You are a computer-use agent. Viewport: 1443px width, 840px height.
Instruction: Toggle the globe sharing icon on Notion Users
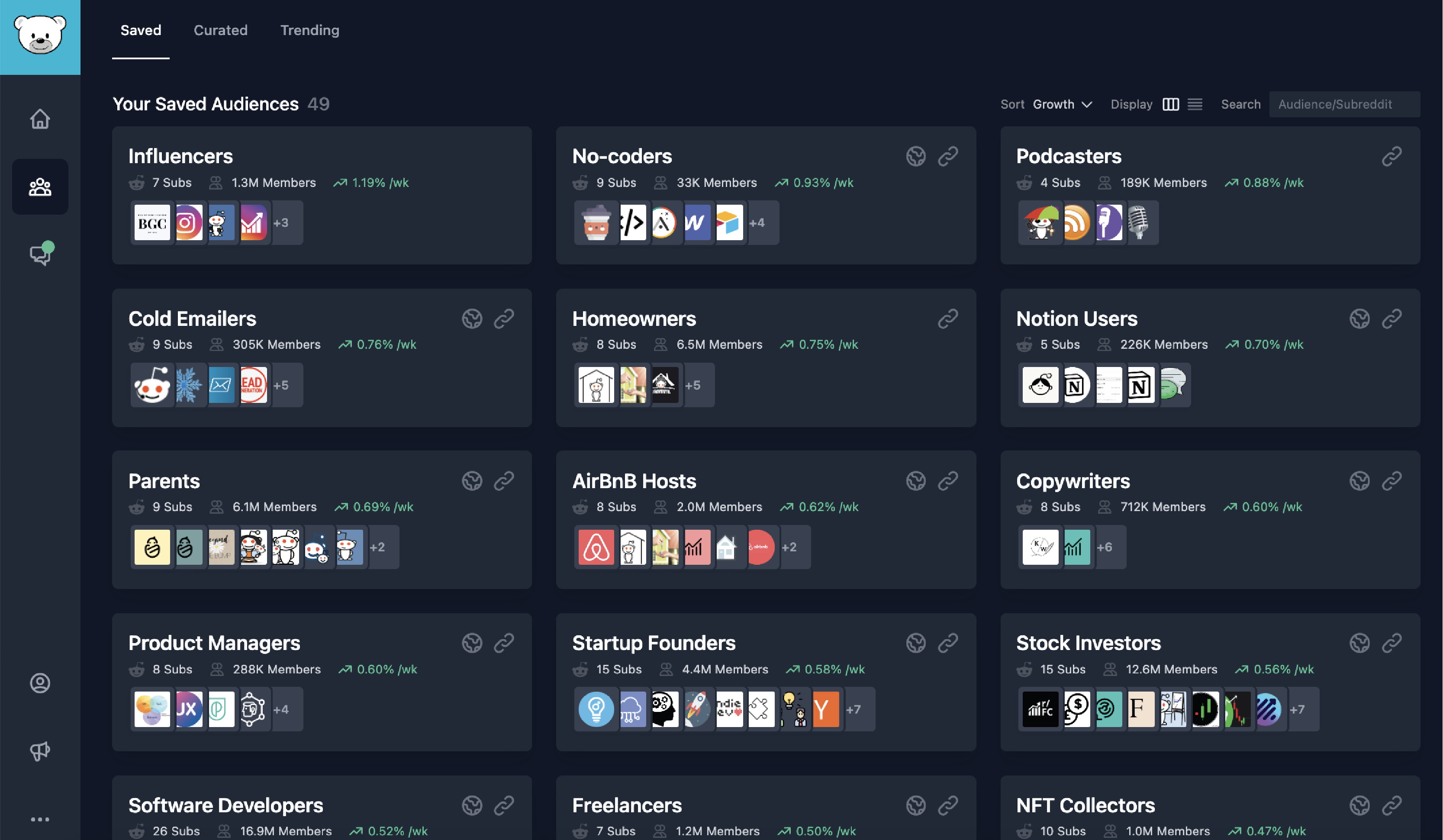(1360, 319)
